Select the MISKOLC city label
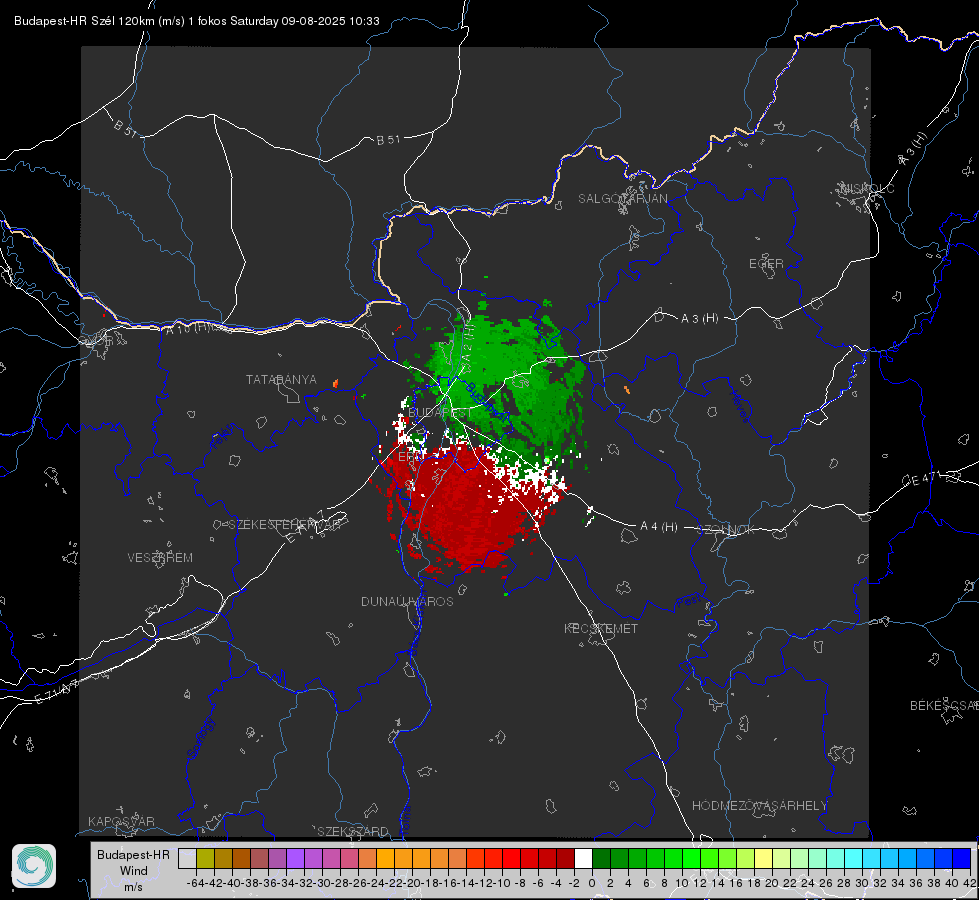 tap(867, 188)
